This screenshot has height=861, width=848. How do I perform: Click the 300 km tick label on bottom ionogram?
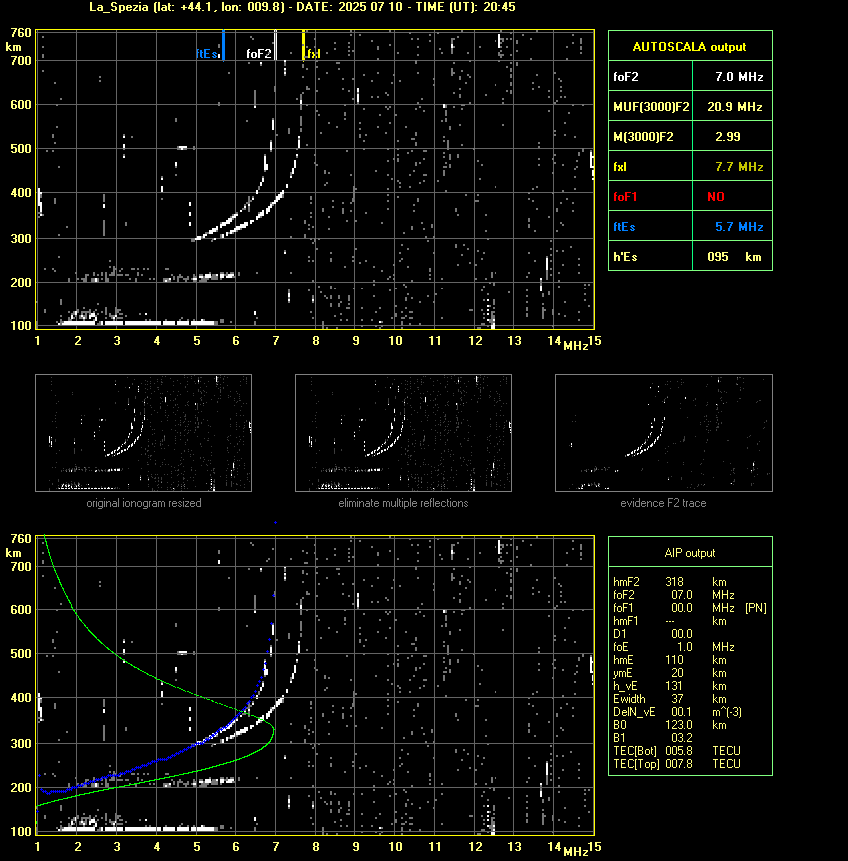pyautogui.click(x=21, y=743)
